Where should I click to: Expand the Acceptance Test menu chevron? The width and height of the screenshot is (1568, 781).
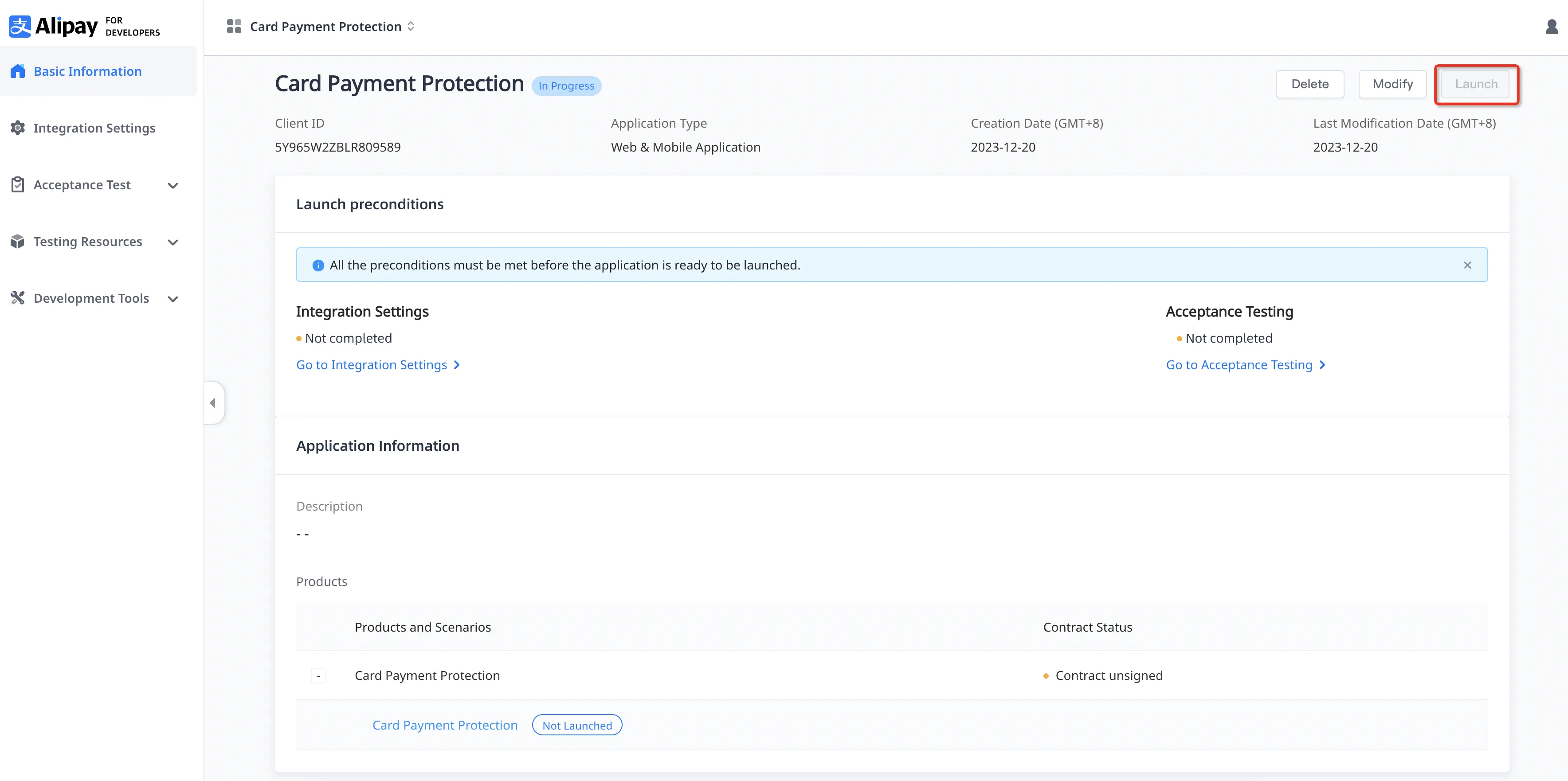click(x=173, y=186)
